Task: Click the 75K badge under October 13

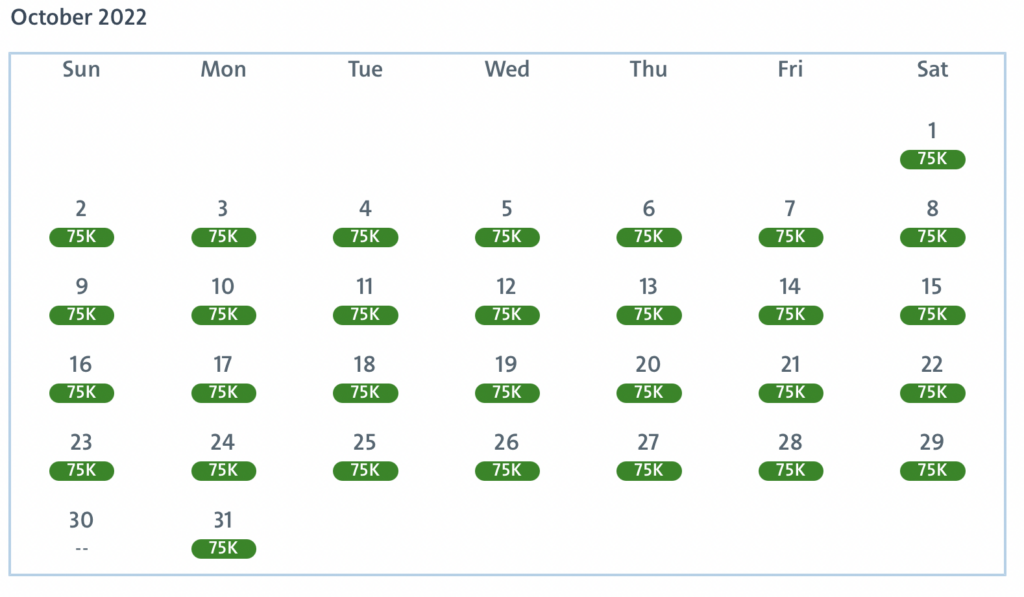Action: 649,315
